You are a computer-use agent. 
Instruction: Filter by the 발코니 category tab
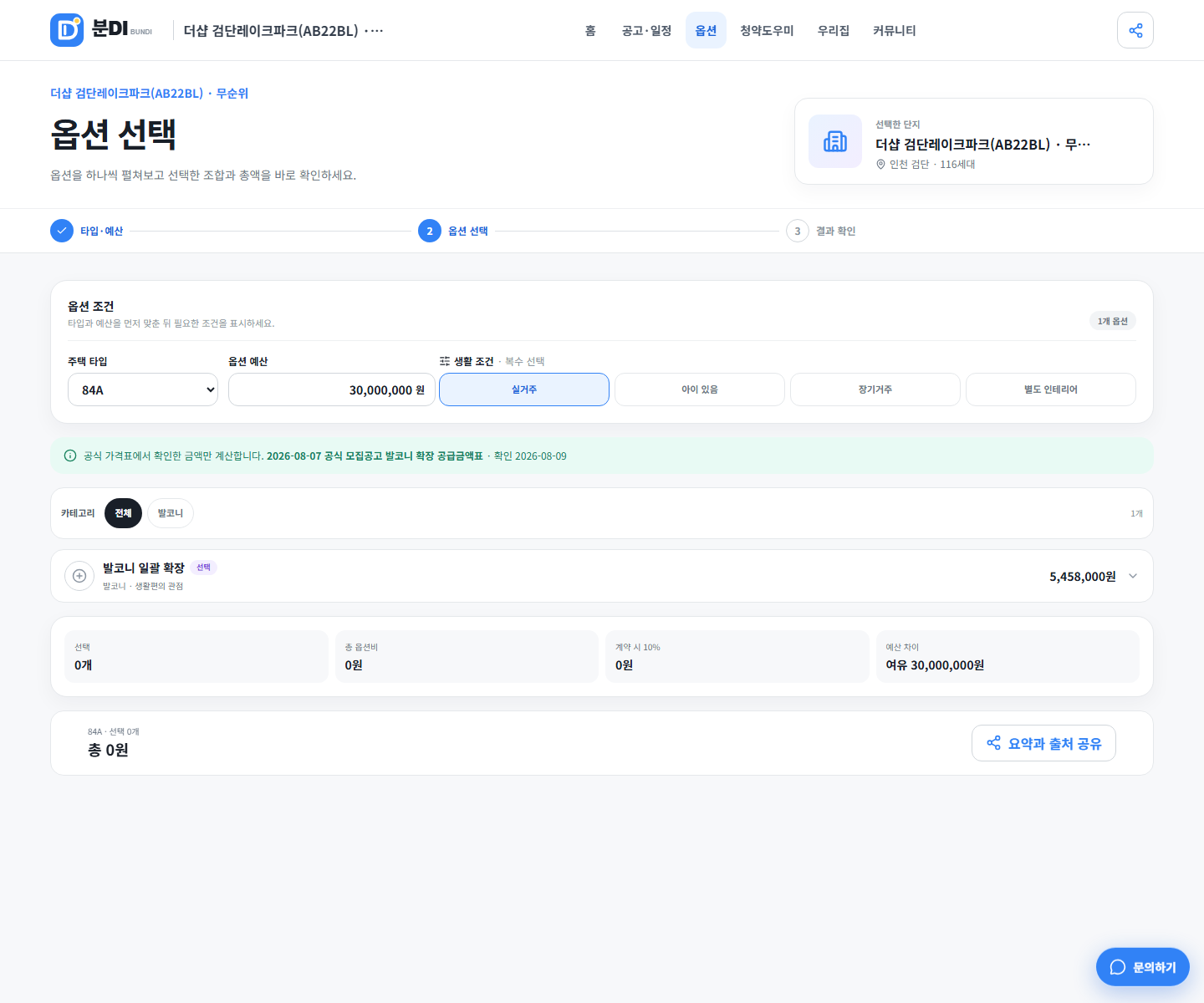(171, 513)
